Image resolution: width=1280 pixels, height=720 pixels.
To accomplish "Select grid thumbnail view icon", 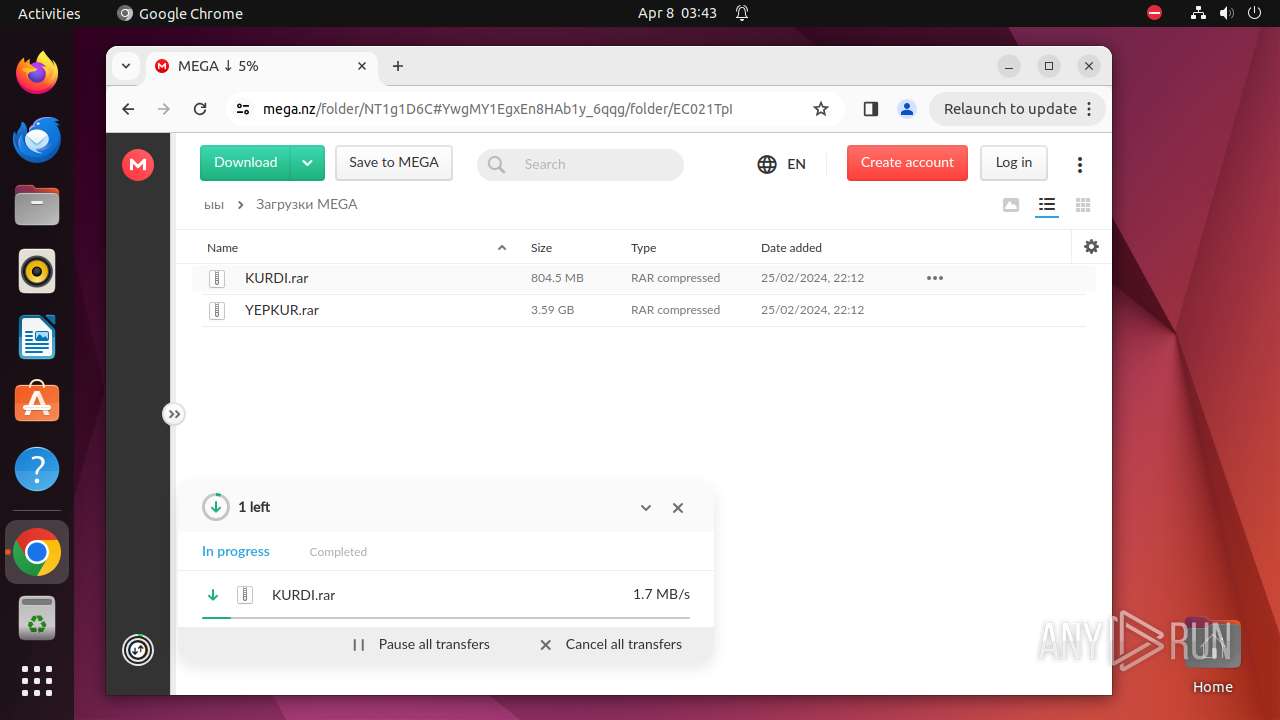I will [x=1082, y=205].
